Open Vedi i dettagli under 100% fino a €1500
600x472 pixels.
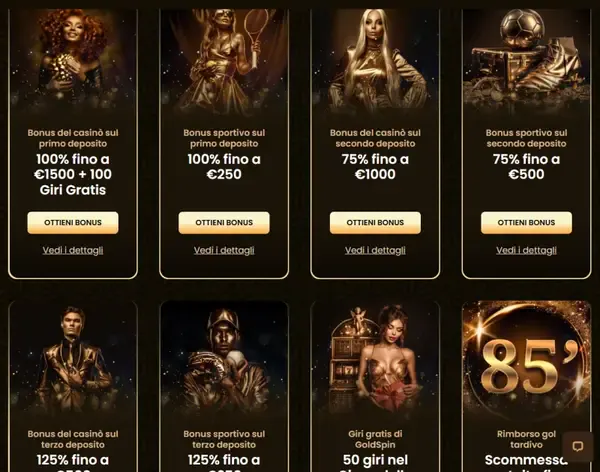coord(73,250)
